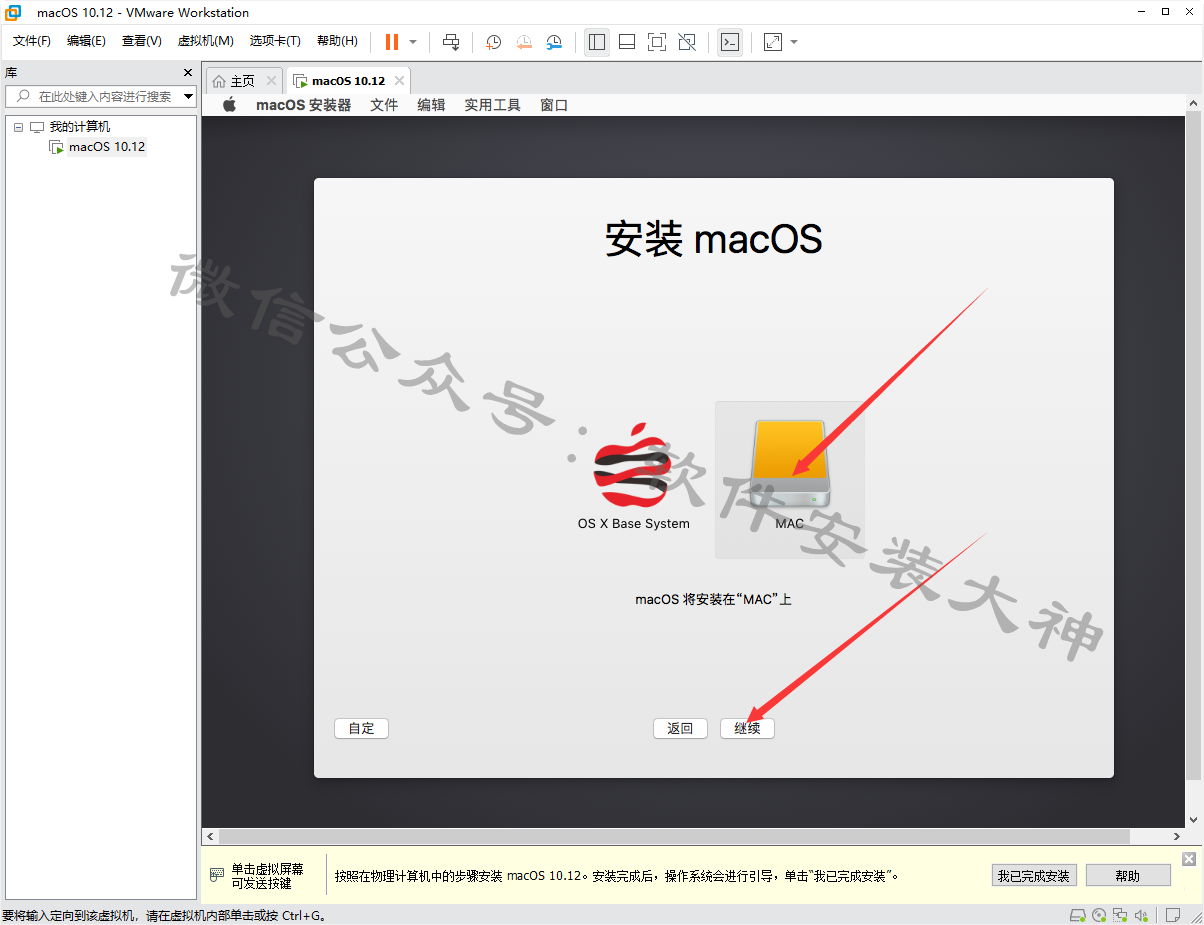Click the network adapter status icon
The image size is (1204, 925).
click(1121, 915)
